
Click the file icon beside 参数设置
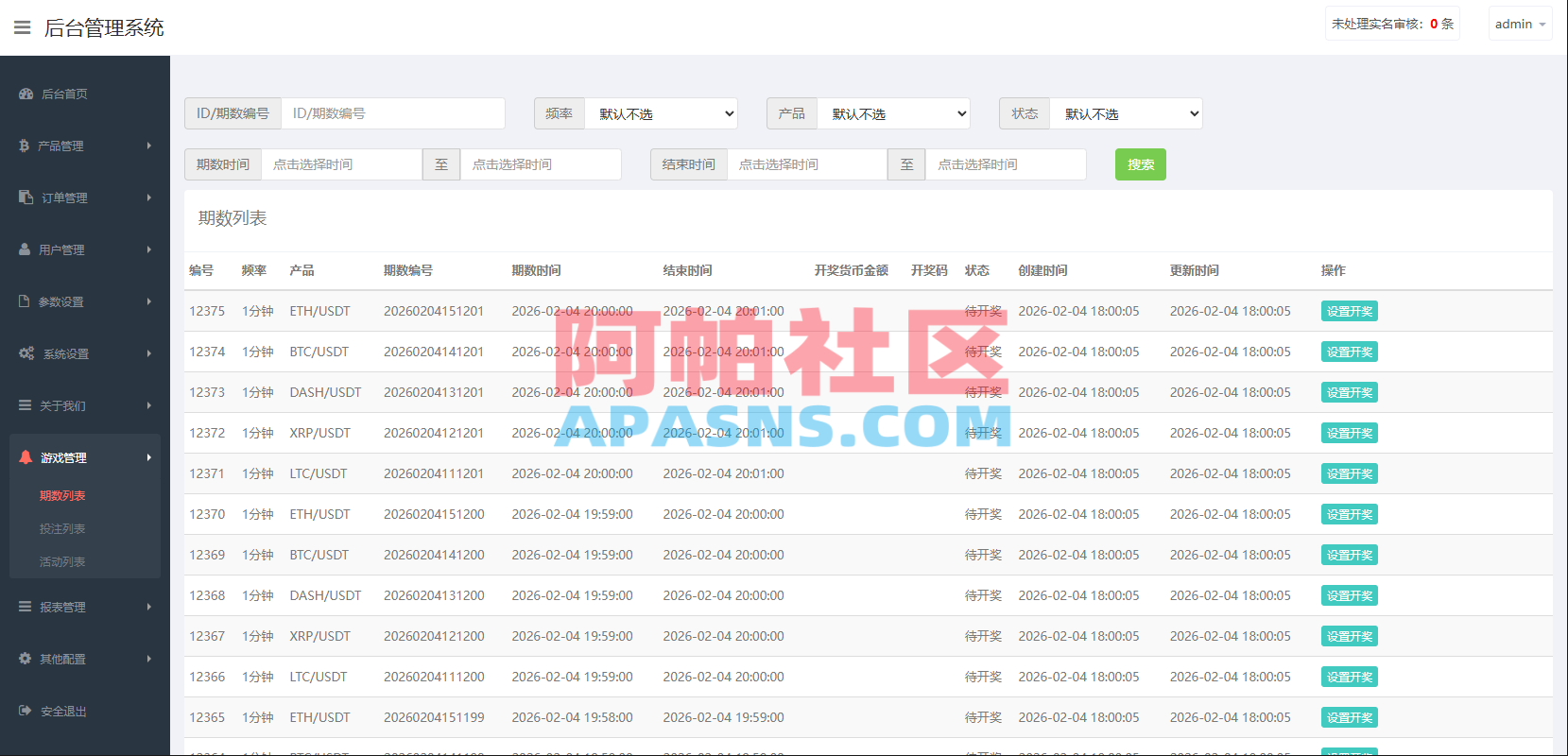25,301
